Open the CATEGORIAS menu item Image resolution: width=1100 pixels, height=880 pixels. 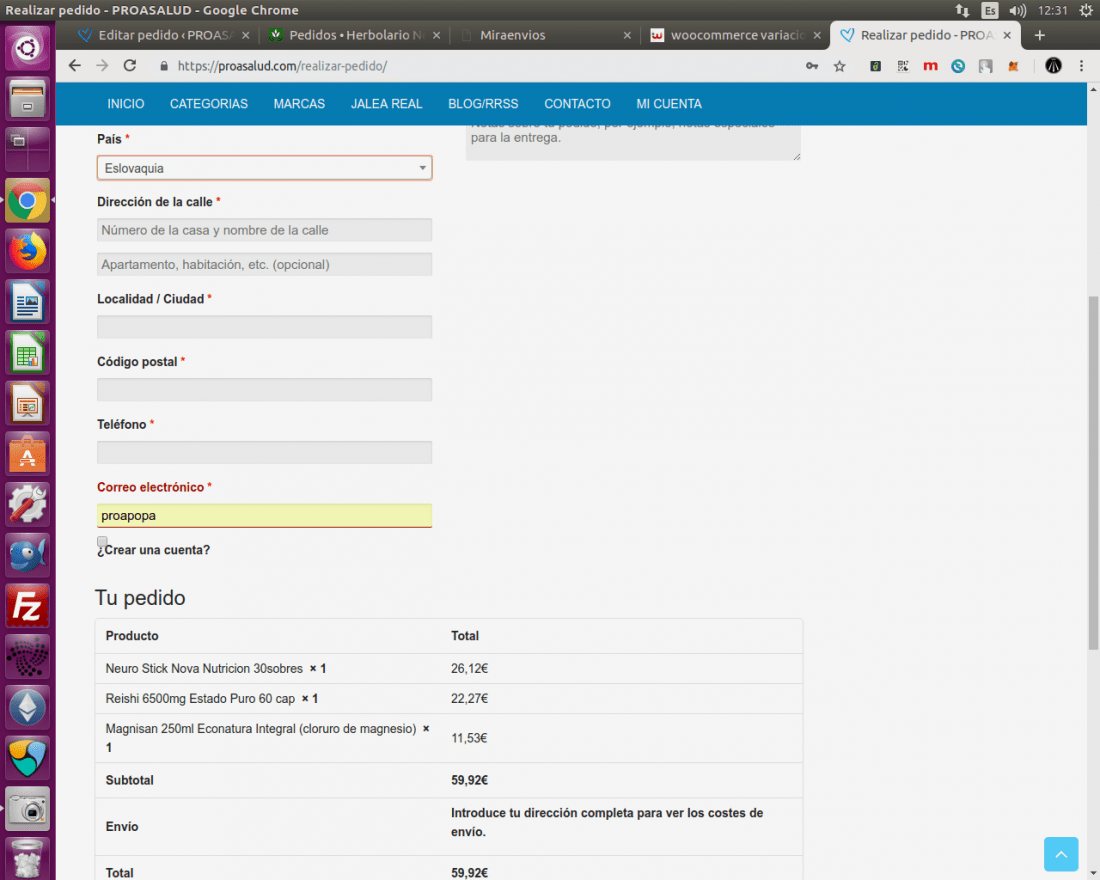(x=209, y=104)
